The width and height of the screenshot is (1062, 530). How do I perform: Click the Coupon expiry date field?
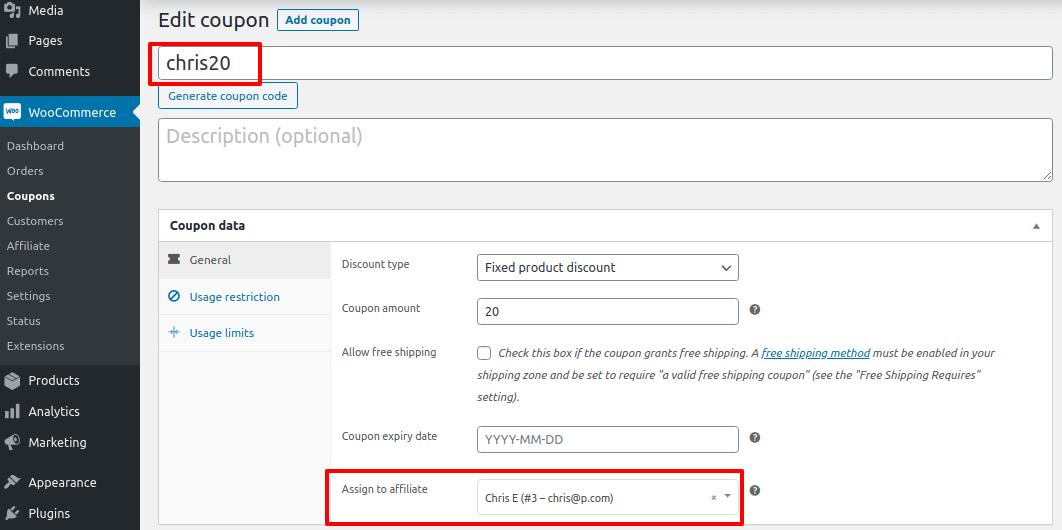(608, 439)
